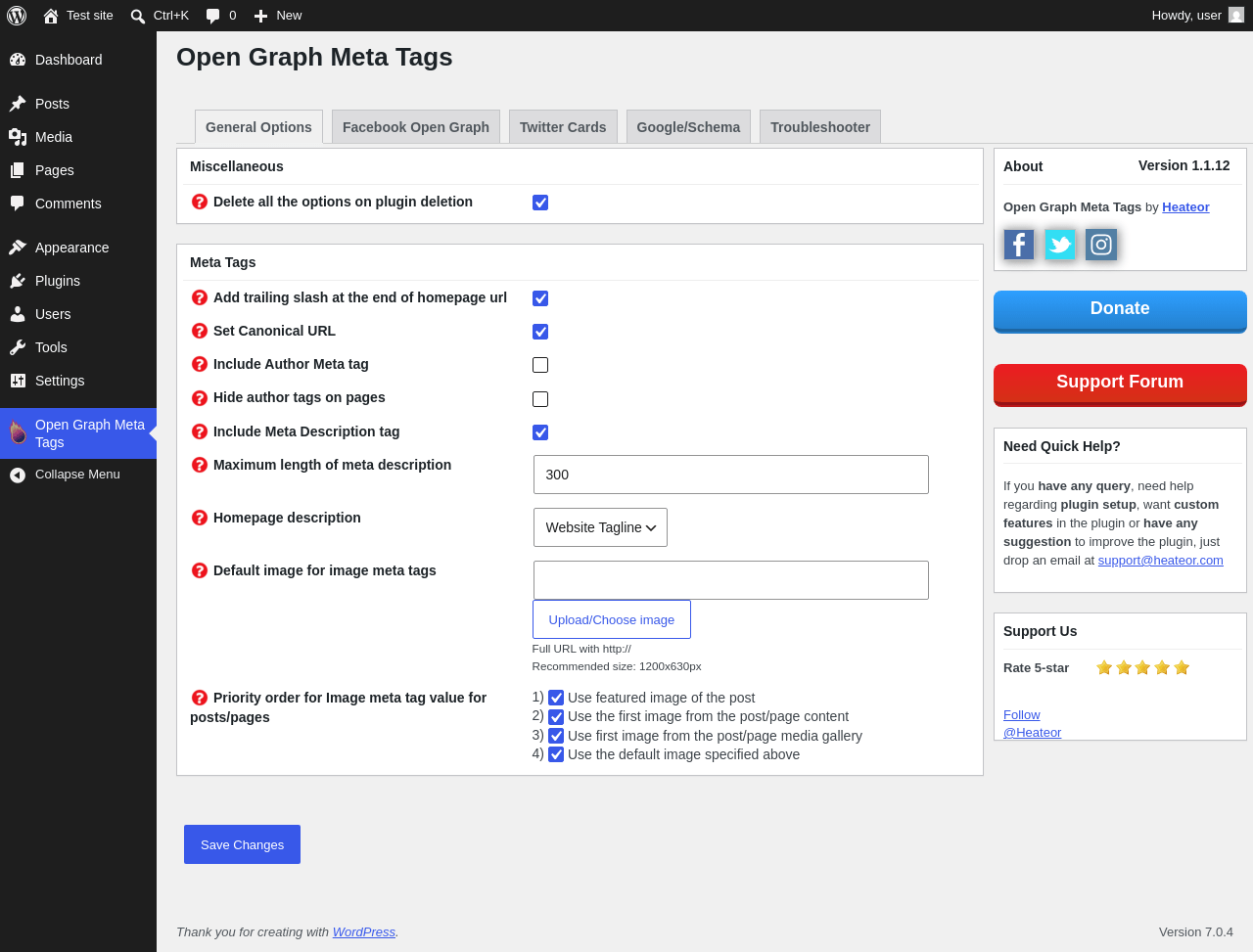The height and width of the screenshot is (952, 1253).
Task: Click the Save Changes button
Action: click(x=242, y=844)
